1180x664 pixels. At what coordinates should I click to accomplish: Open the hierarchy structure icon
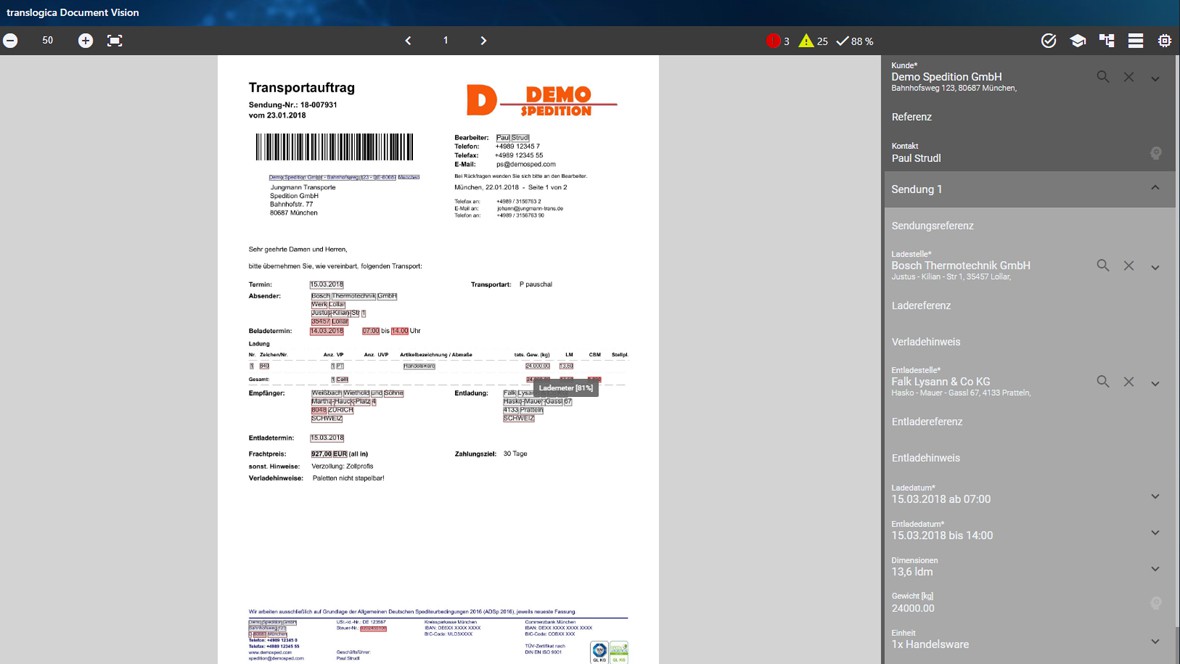(x=1107, y=41)
